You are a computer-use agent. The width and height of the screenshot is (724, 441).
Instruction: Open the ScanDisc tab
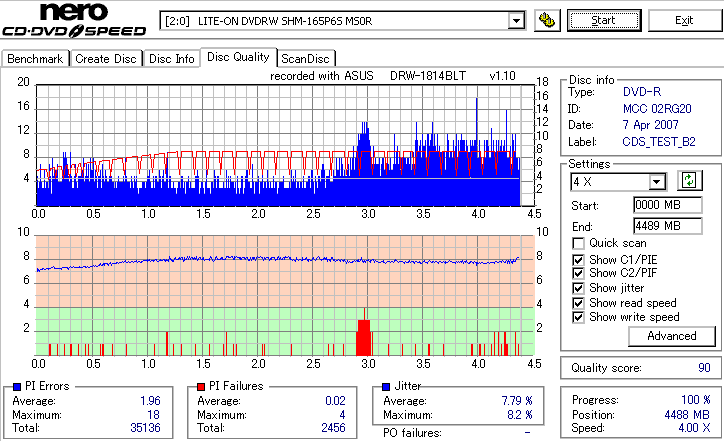click(306, 59)
